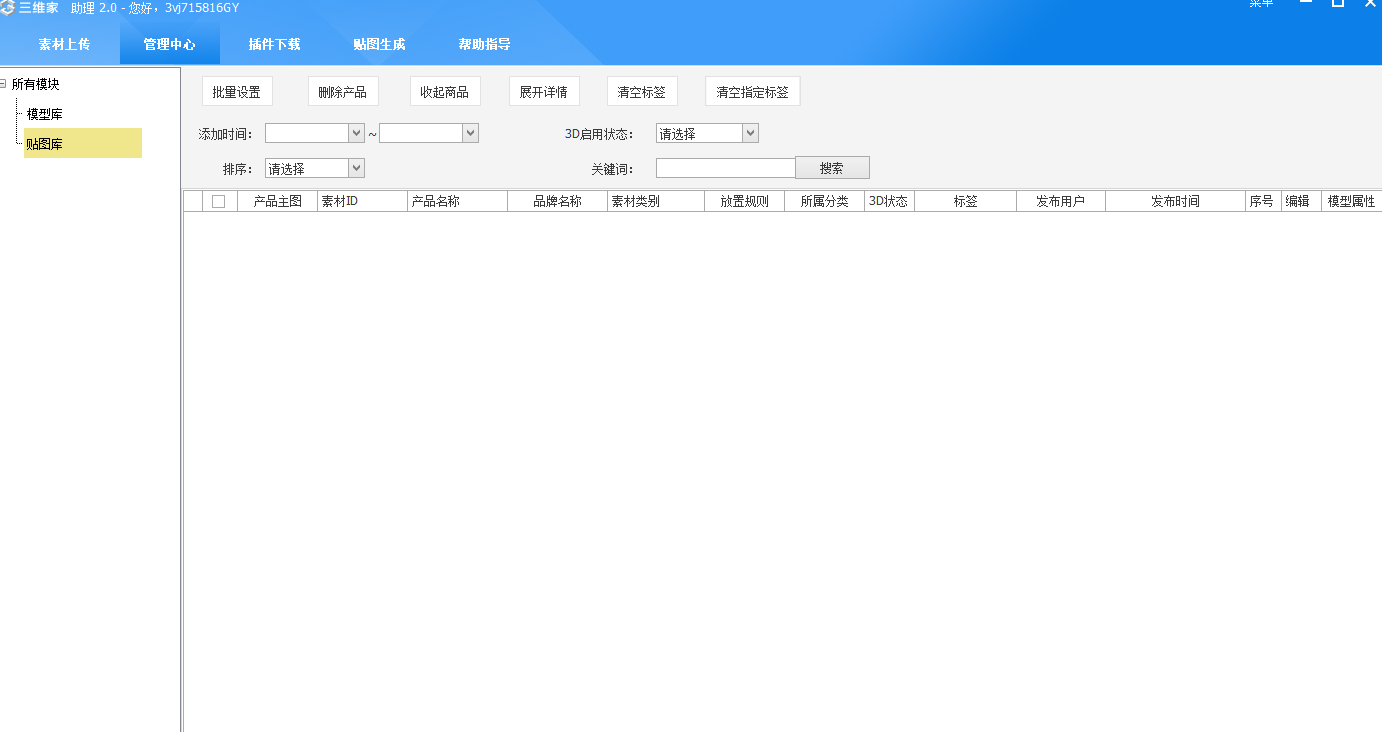This screenshot has width=1382, height=732.
Task: Toggle the select-all checkbox in table header
Action: 219,201
